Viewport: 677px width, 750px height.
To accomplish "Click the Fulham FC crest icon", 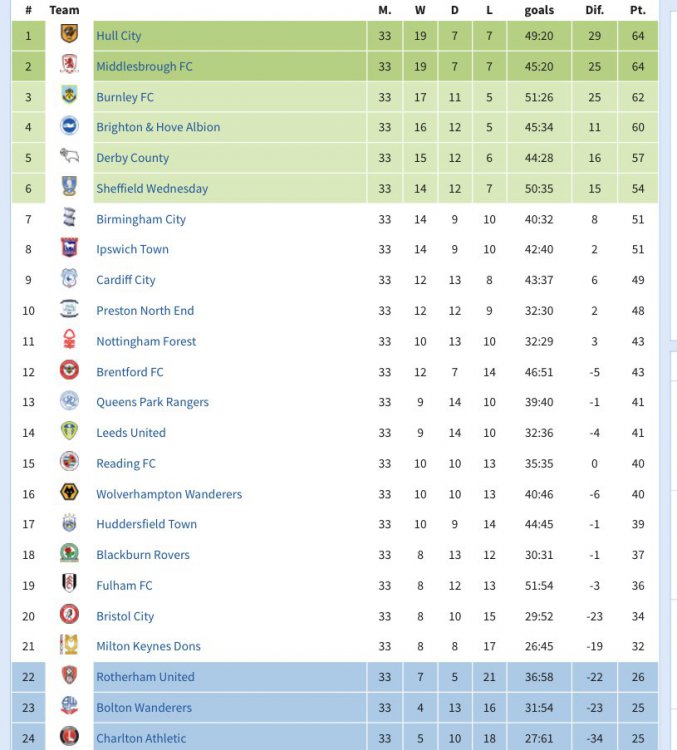I will tap(69, 585).
